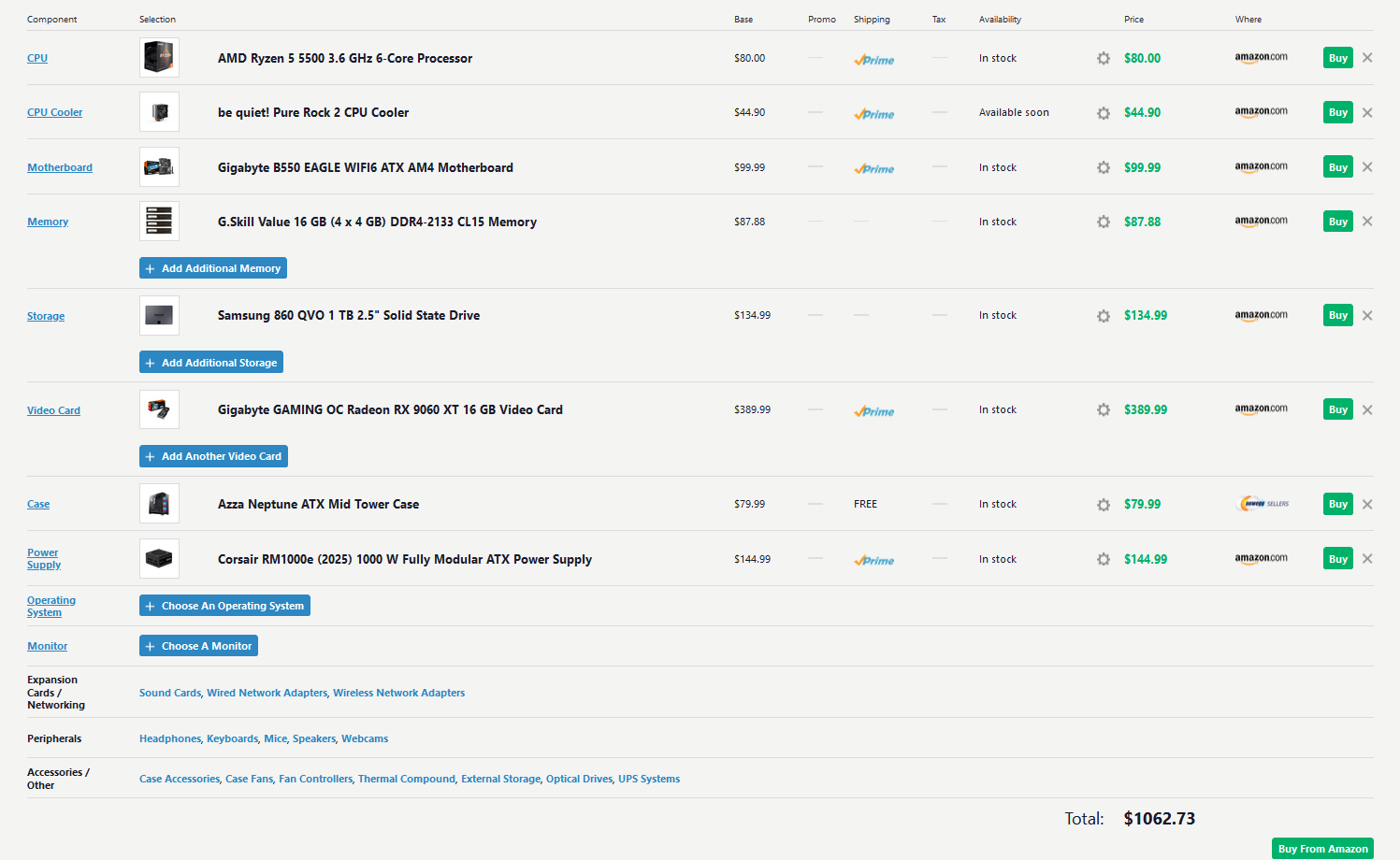Viewport: 1400px width, 860px height.
Task: Click the G.Skill memory thumbnail
Action: pyautogui.click(x=159, y=222)
